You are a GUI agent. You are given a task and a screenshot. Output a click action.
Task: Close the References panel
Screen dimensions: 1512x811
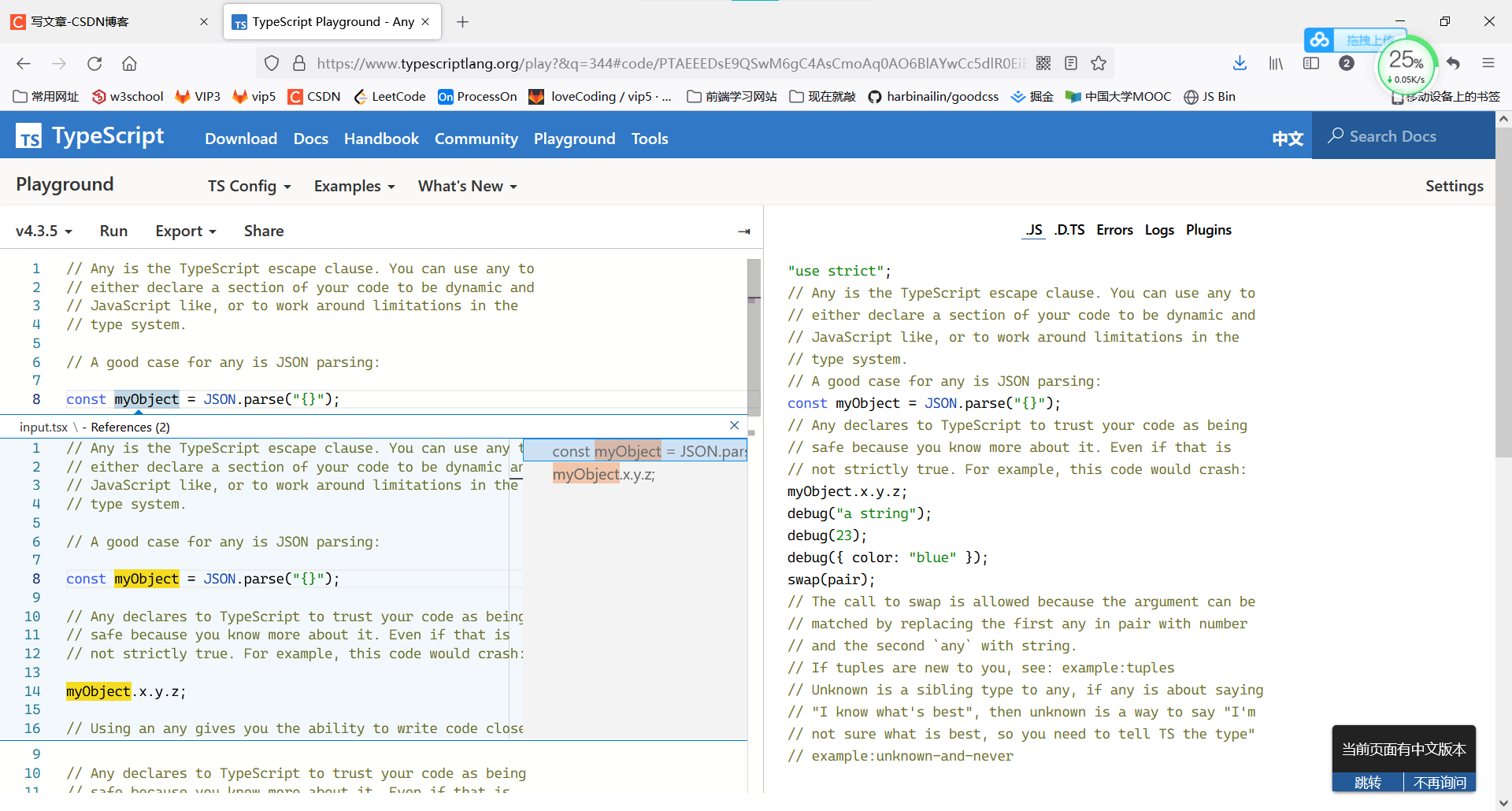[x=734, y=425]
